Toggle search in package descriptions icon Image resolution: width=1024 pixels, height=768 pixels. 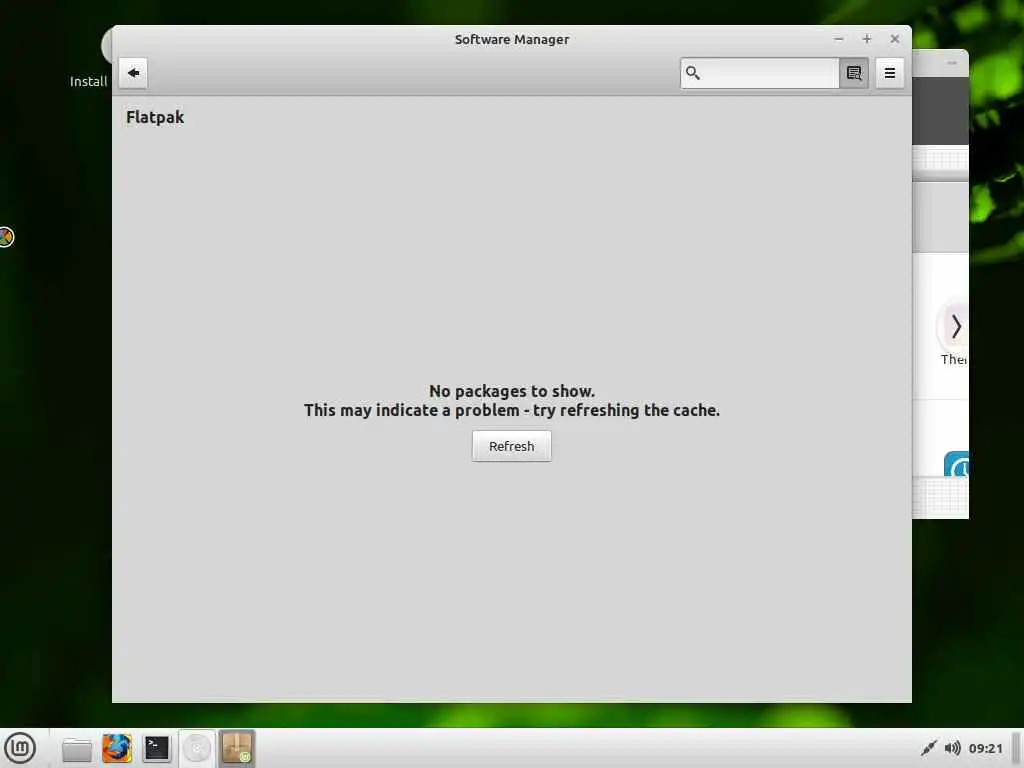click(x=854, y=73)
